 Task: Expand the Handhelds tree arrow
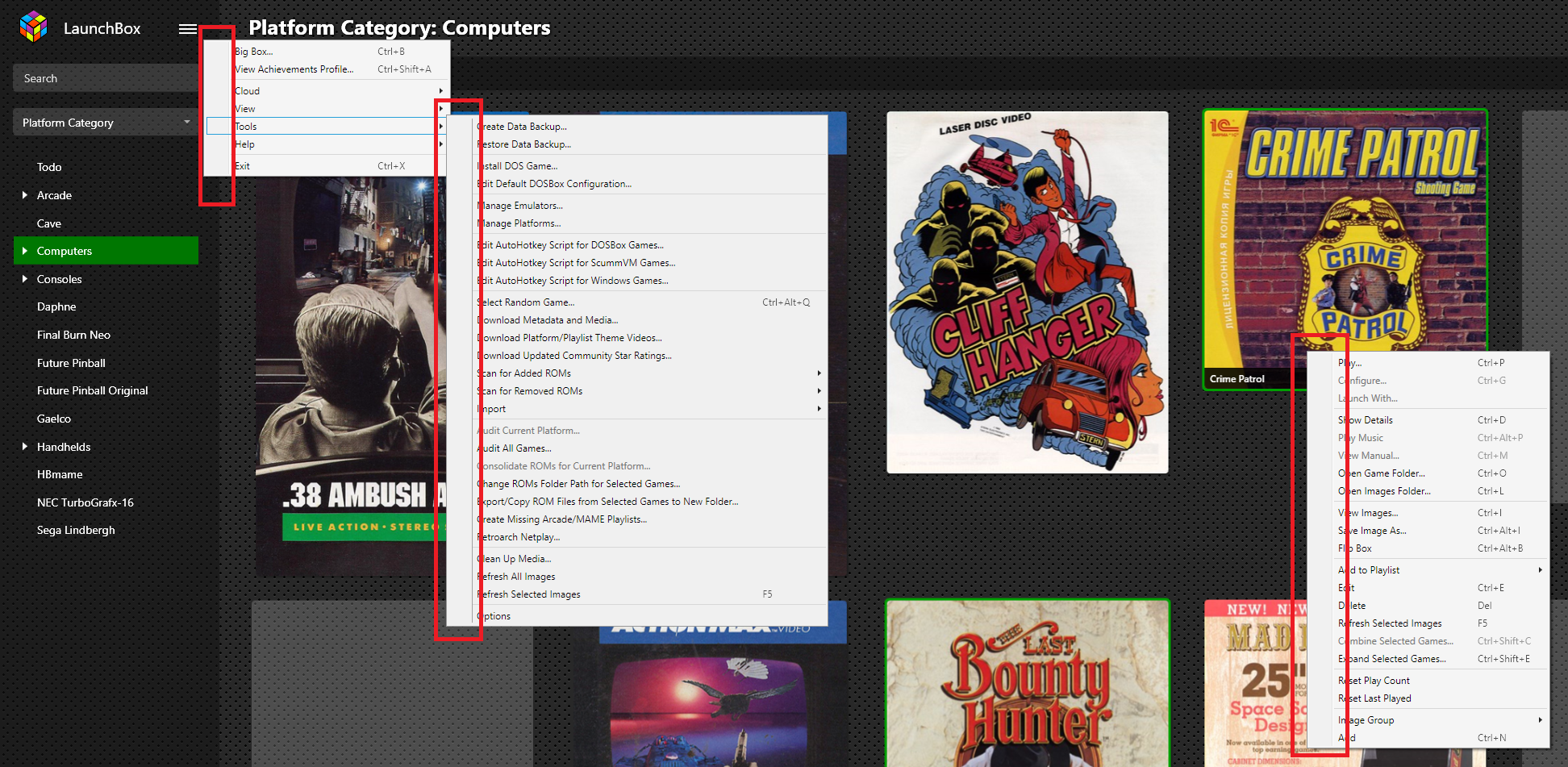[25, 447]
